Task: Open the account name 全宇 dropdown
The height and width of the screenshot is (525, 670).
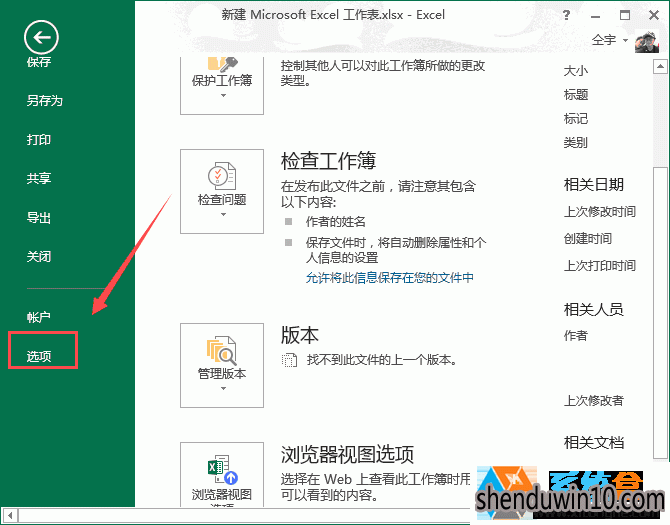Action: coord(609,40)
